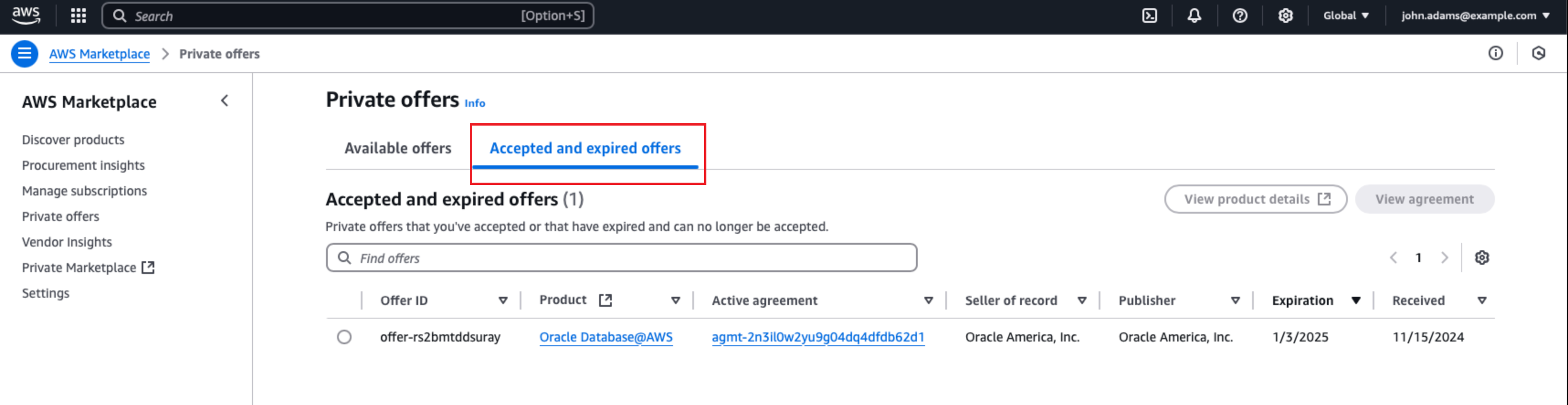Toggle the side navigation hamburger menu
This screenshot has width=1568, height=405.
[x=24, y=53]
